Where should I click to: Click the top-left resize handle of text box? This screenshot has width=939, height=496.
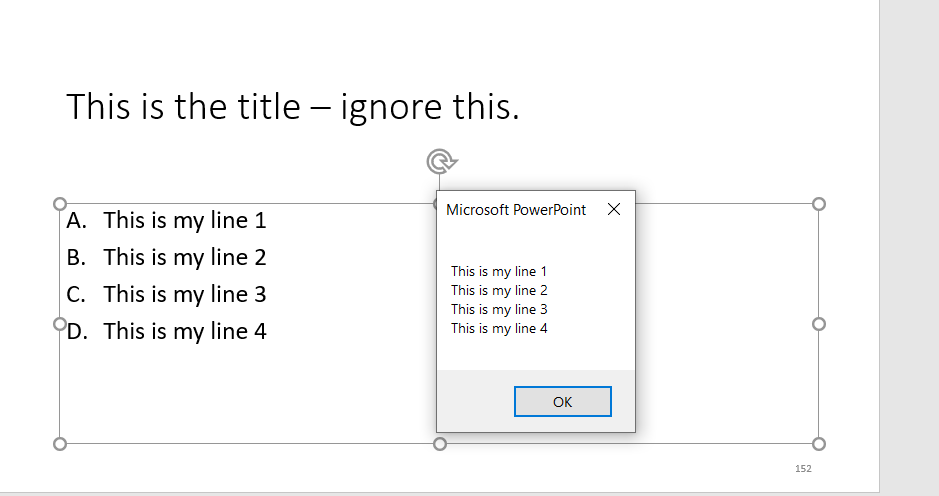[x=59, y=204]
